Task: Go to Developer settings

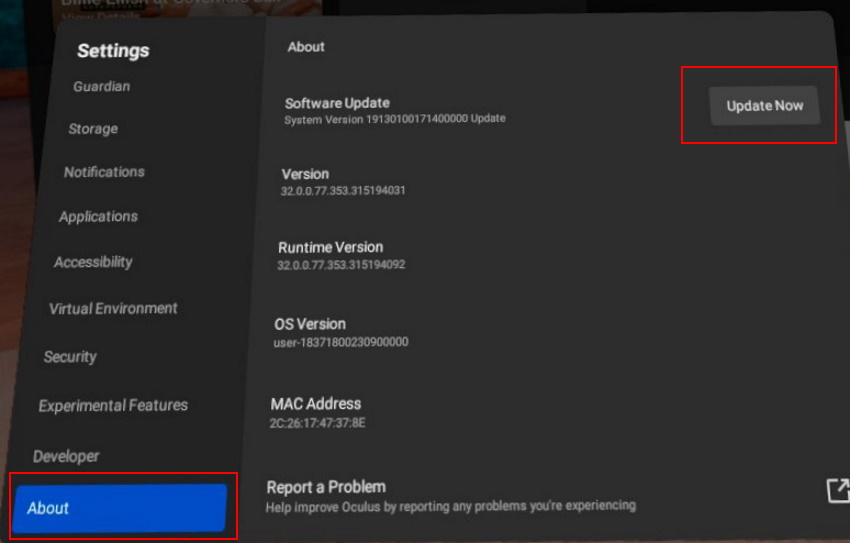Action: coord(66,456)
